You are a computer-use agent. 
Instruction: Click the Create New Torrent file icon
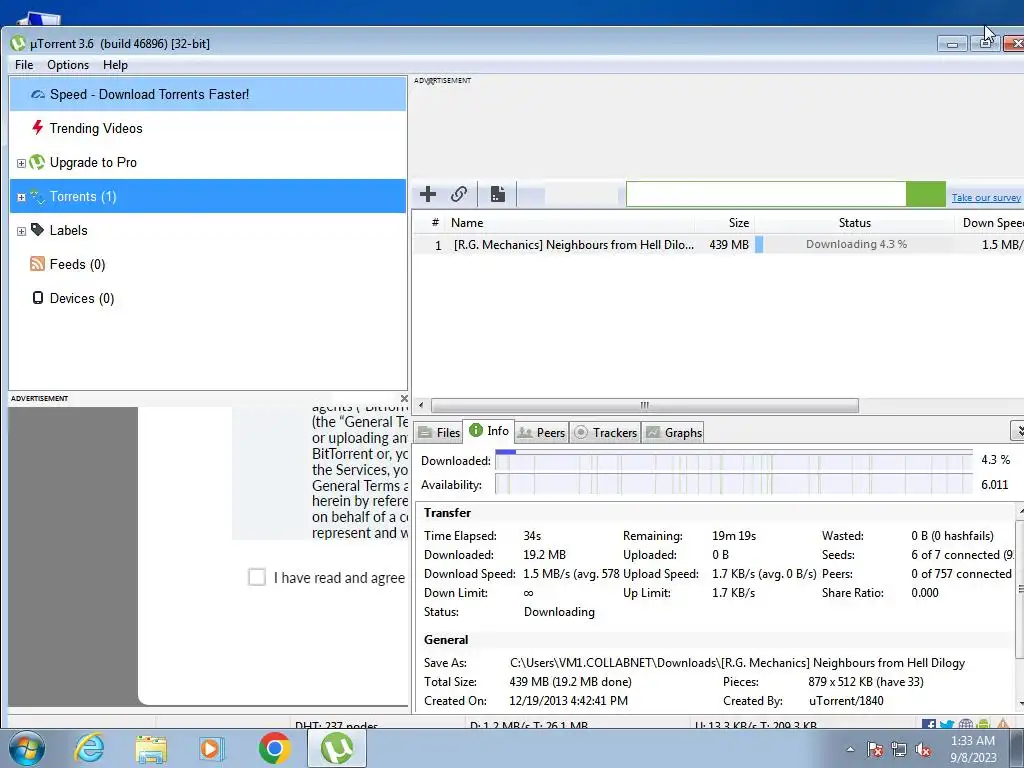pyautogui.click(x=498, y=194)
